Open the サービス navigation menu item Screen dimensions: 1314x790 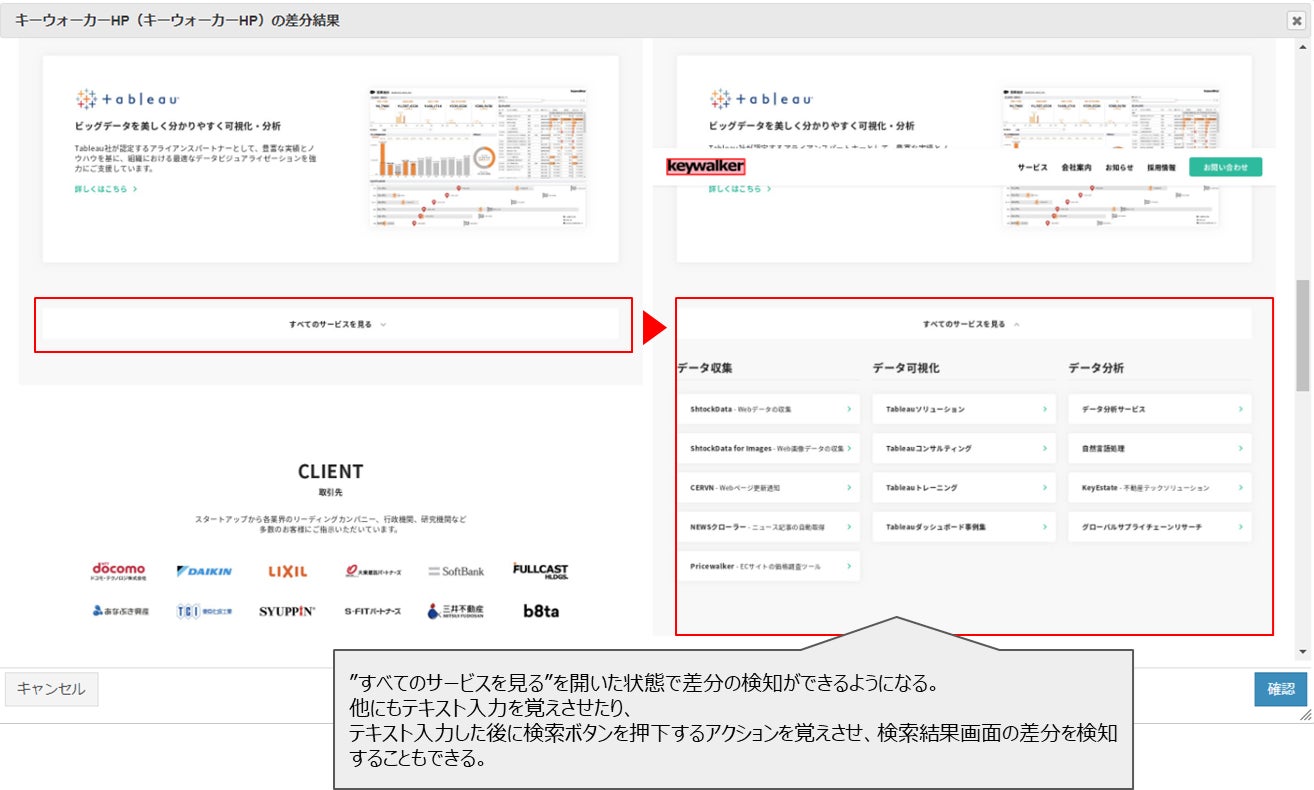(1033, 167)
